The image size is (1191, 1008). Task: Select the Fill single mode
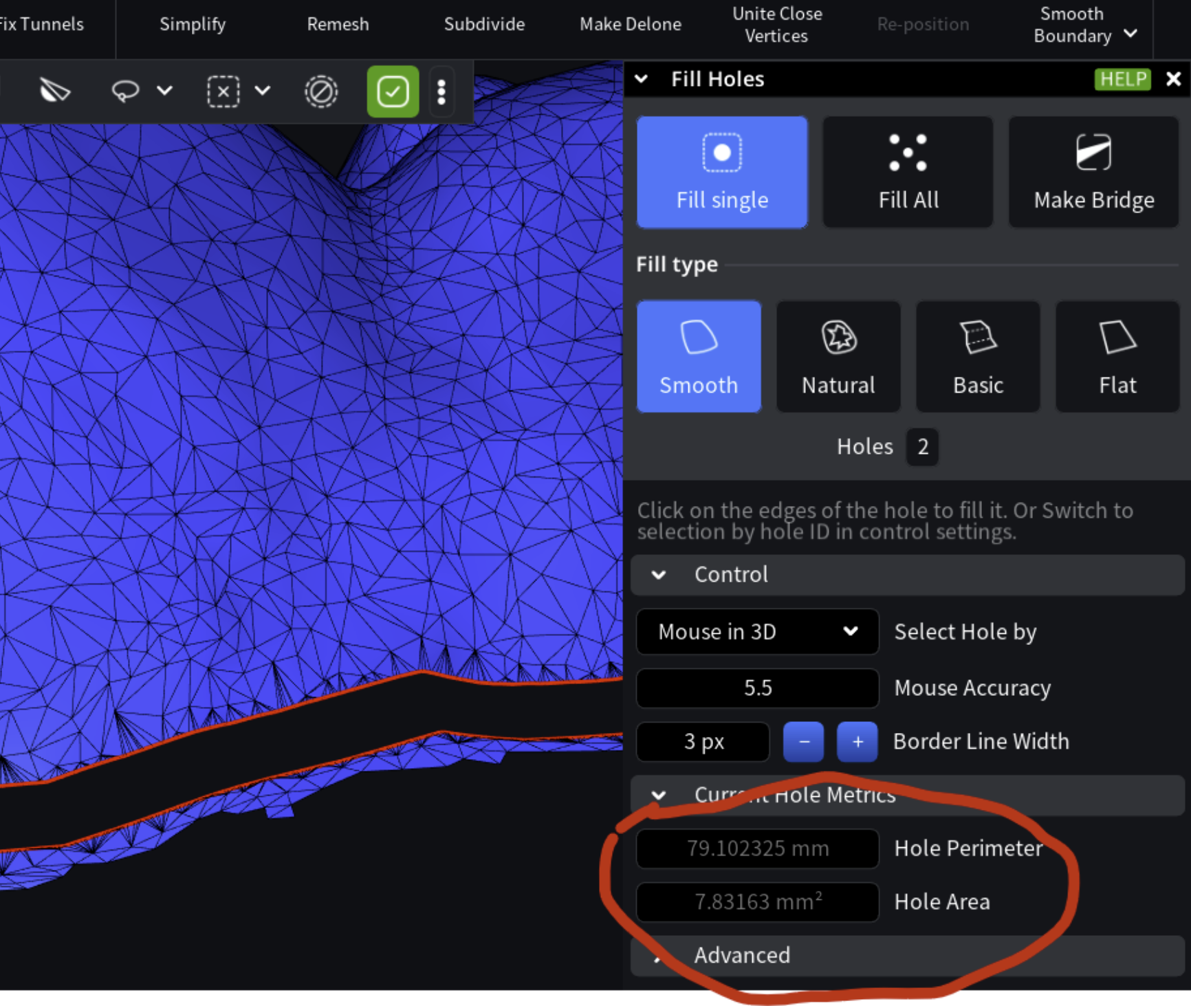721,172
